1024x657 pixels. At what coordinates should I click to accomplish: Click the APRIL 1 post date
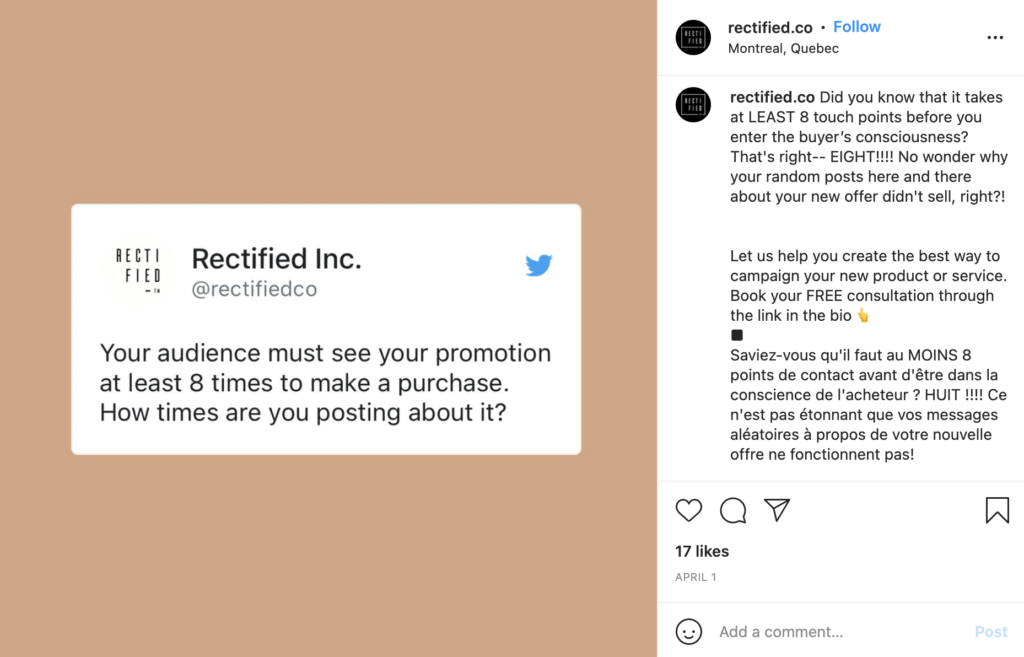pyautogui.click(x=696, y=577)
